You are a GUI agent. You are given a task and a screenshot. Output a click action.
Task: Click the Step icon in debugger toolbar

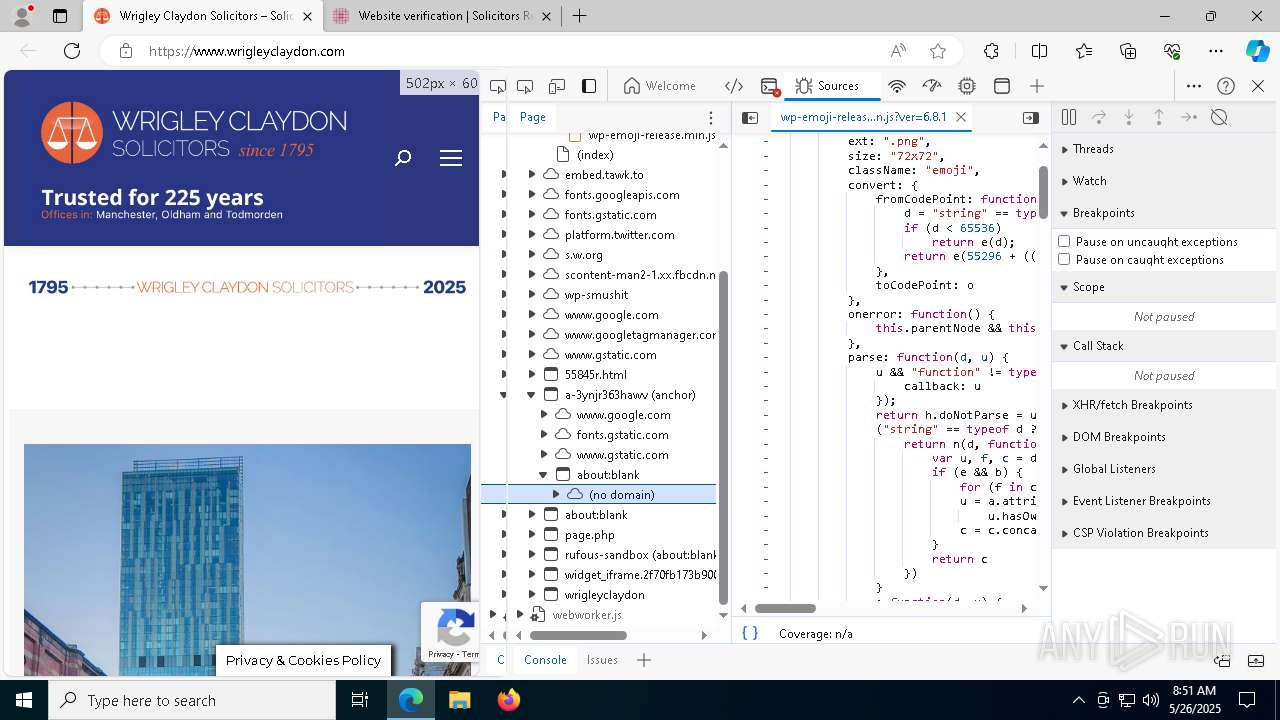click(1189, 117)
